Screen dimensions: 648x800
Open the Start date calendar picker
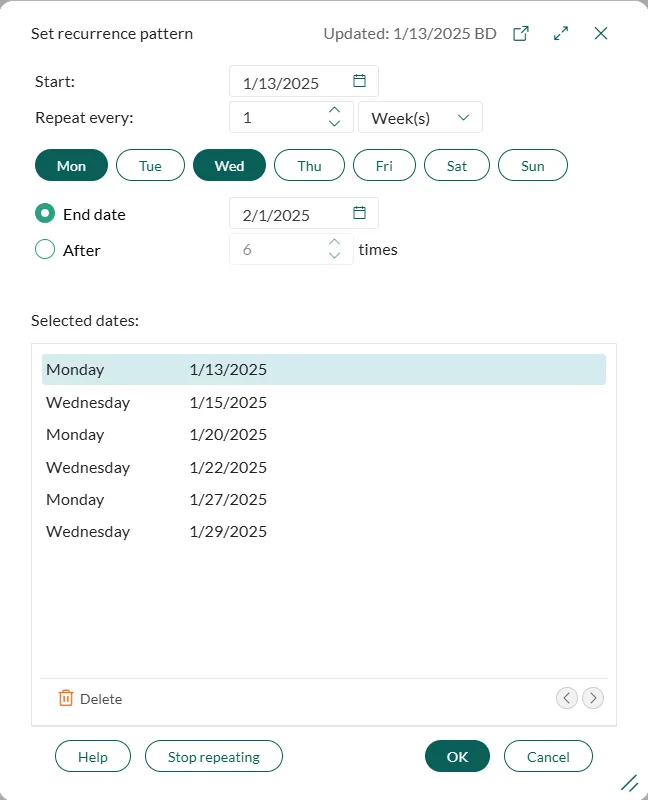pyautogui.click(x=360, y=81)
